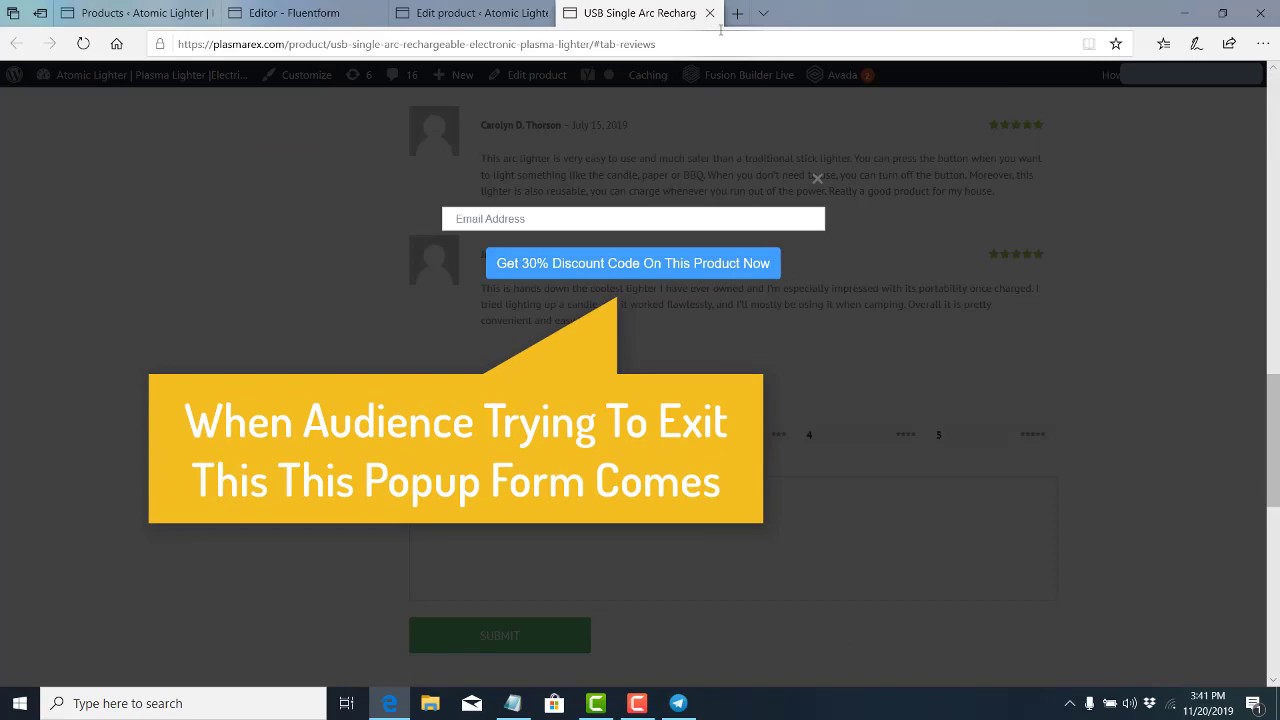This screenshot has width=1280, height=720.
Task: Add page to favorites star icon
Action: 1116,44
